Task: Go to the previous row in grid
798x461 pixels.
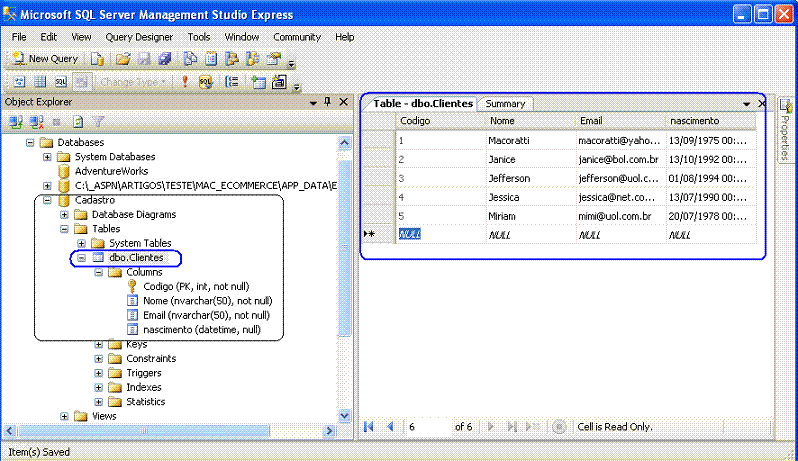Action: click(390, 426)
